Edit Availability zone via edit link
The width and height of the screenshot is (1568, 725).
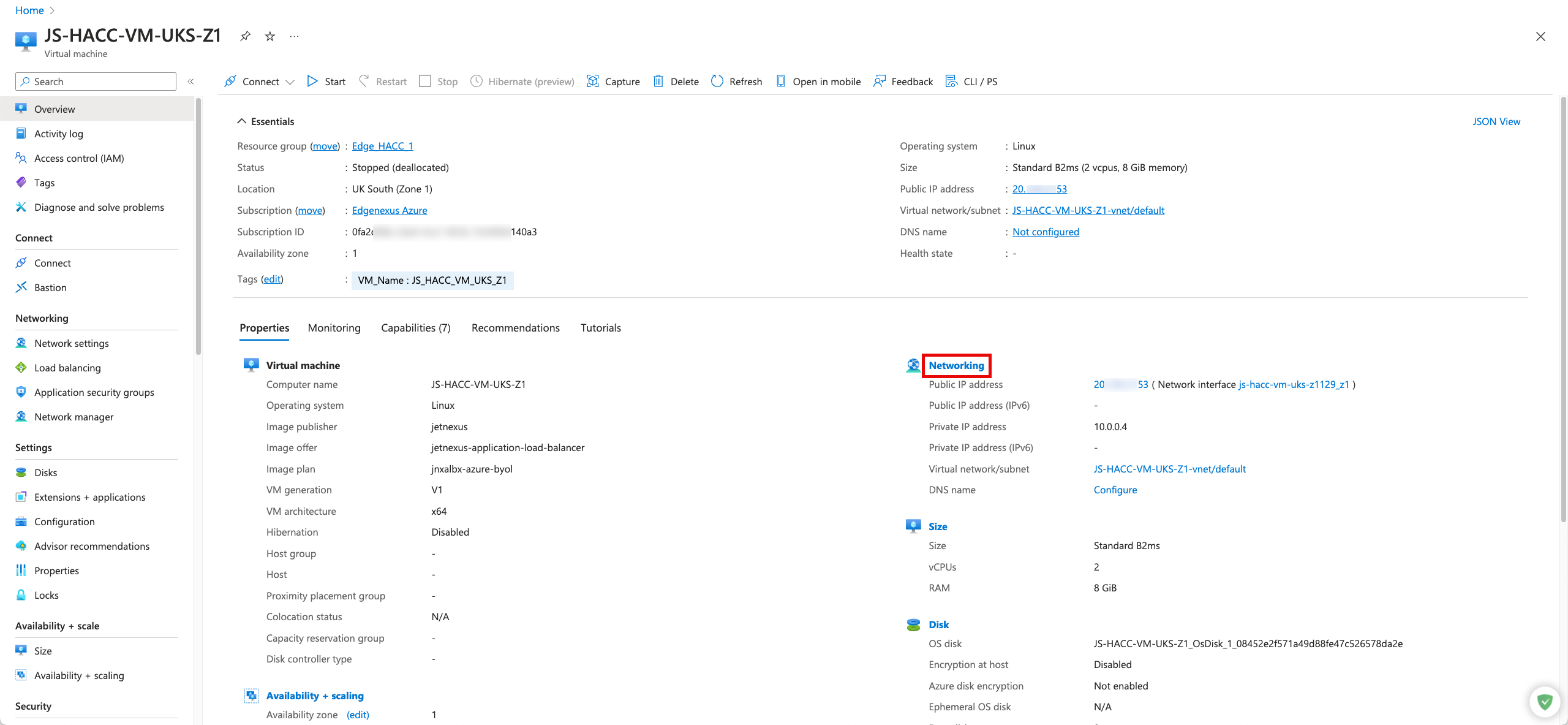(358, 715)
